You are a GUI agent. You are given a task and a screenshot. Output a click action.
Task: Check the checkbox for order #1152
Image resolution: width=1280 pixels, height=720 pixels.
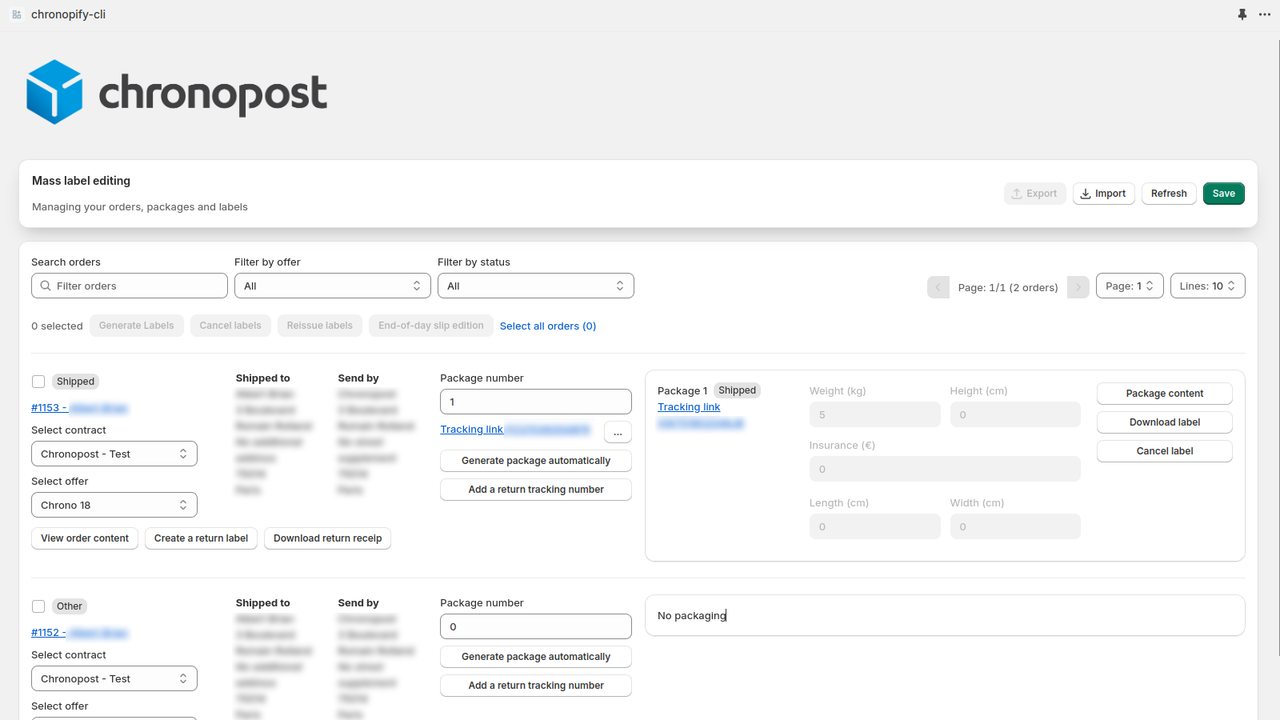click(x=38, y=606)
